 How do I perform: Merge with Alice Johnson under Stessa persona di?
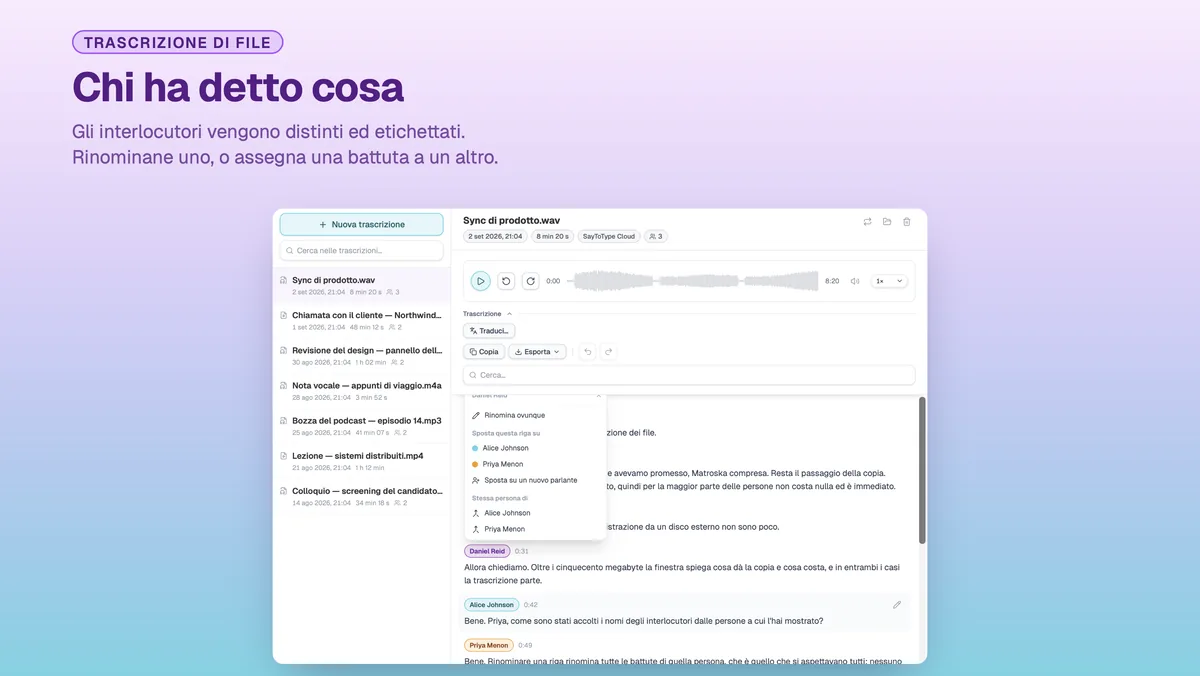[x=535, y=513]
